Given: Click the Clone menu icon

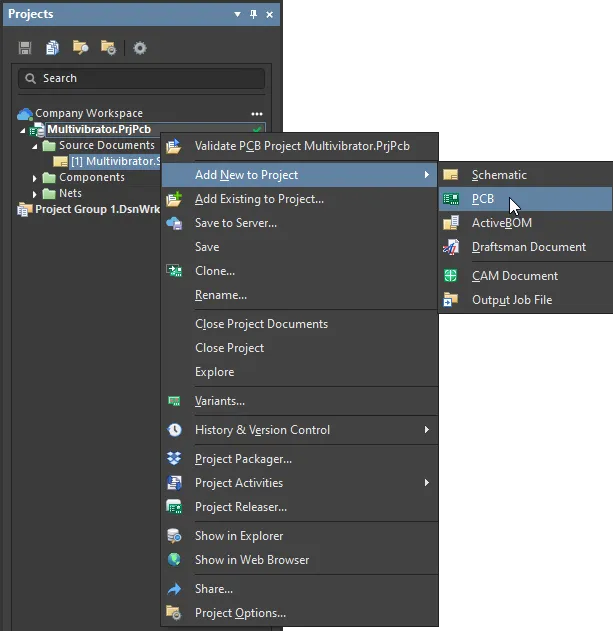Looking at the screenshot, I should [174, 271].
